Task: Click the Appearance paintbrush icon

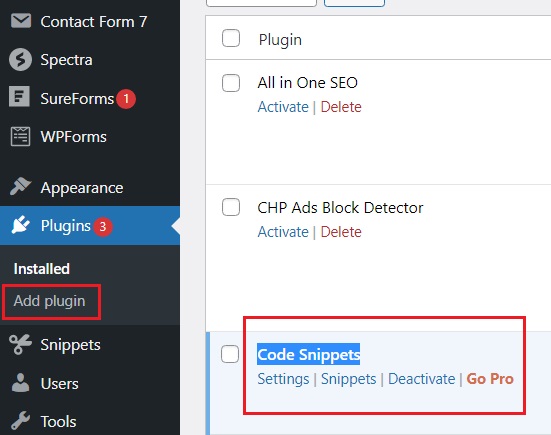Action: (x=20, y=186)
